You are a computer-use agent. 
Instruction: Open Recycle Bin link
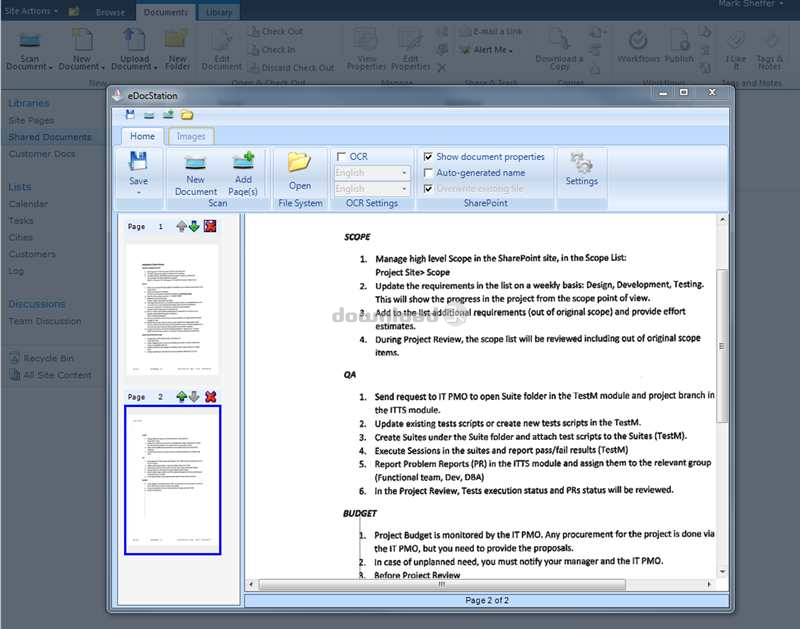click(42, 358)
